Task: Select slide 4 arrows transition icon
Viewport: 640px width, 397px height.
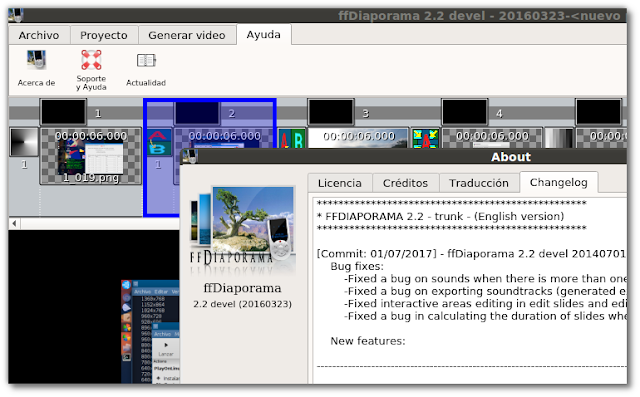Action: (425, 139)
